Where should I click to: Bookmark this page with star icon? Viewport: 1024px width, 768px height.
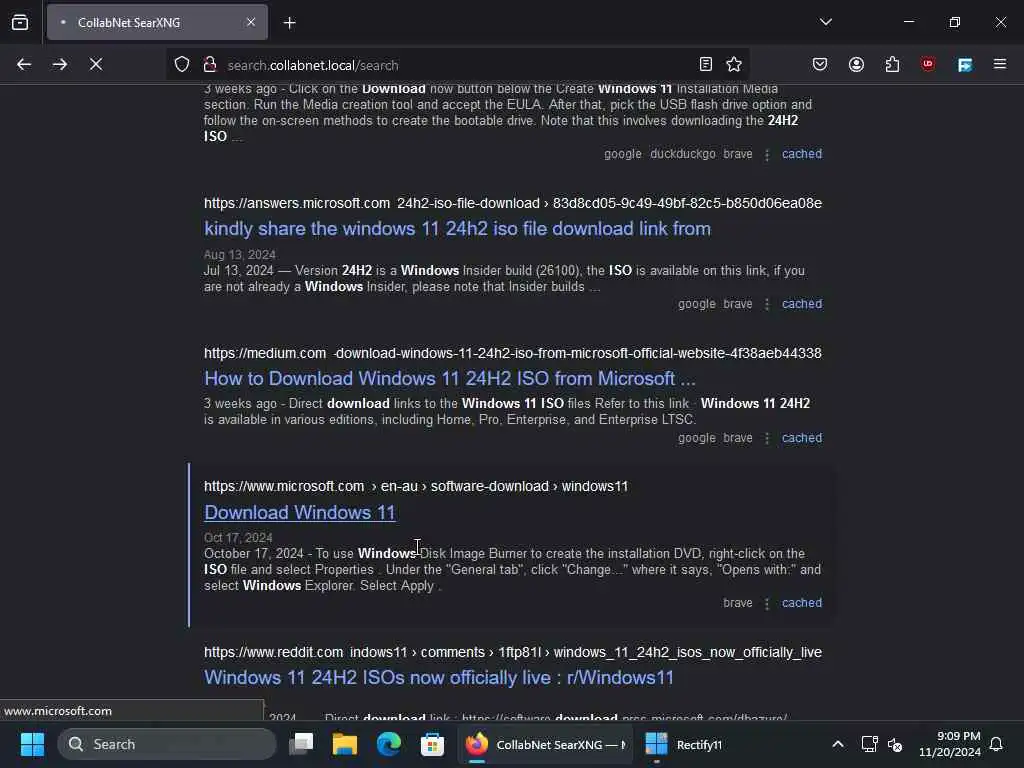tap(734, 64)
